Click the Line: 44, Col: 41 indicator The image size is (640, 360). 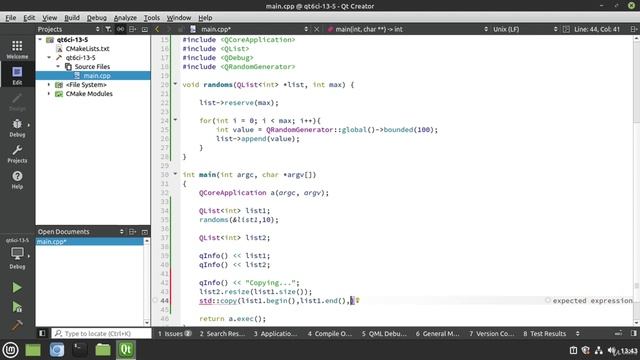pos(597,29)
